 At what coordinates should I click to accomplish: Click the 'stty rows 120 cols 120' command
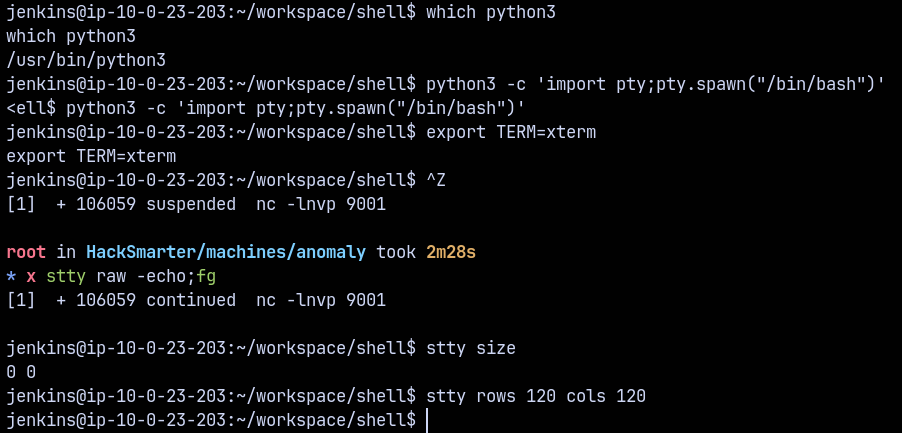(x=535, y=397)
